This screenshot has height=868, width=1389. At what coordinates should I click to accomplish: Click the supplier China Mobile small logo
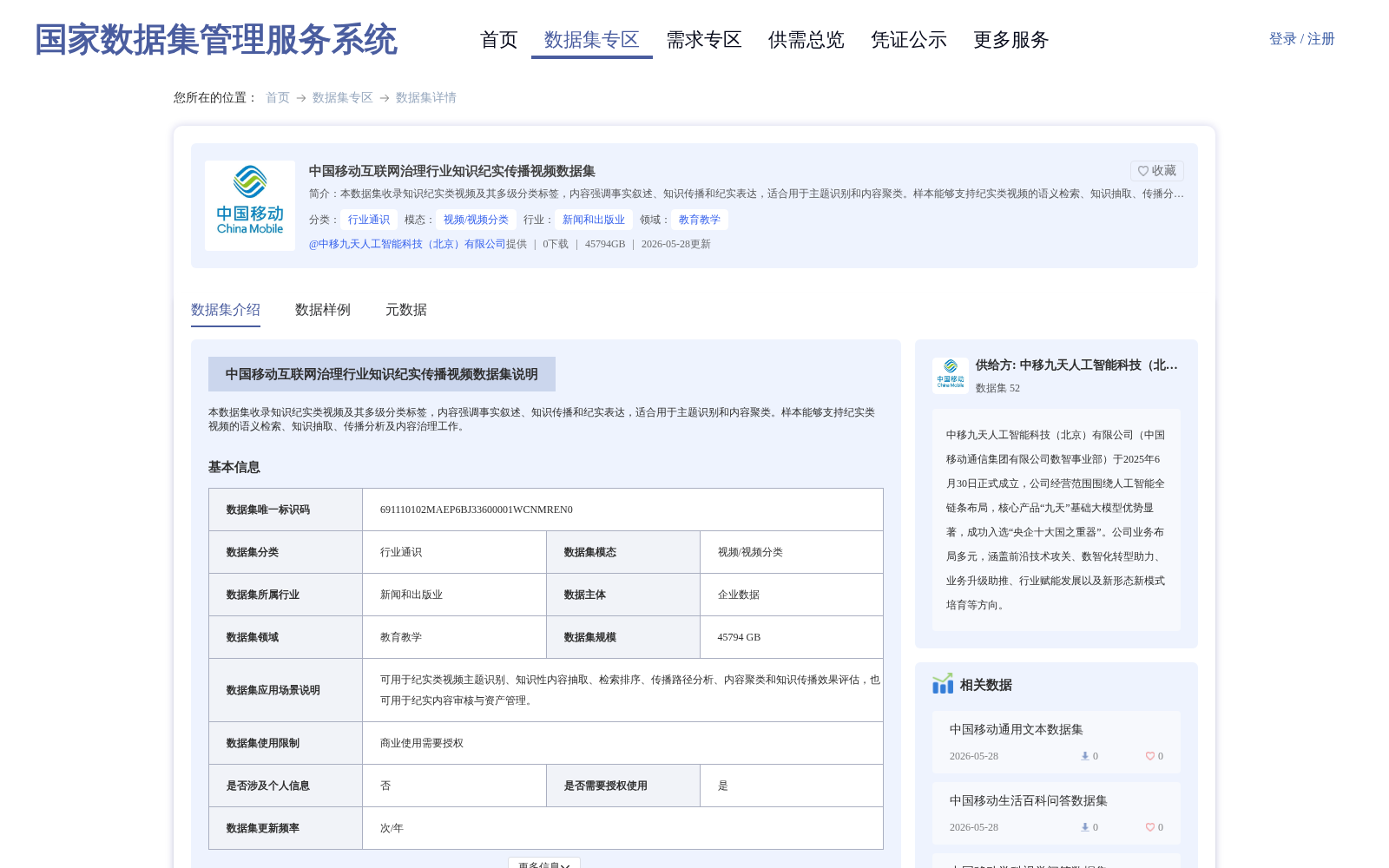[951, 376]
